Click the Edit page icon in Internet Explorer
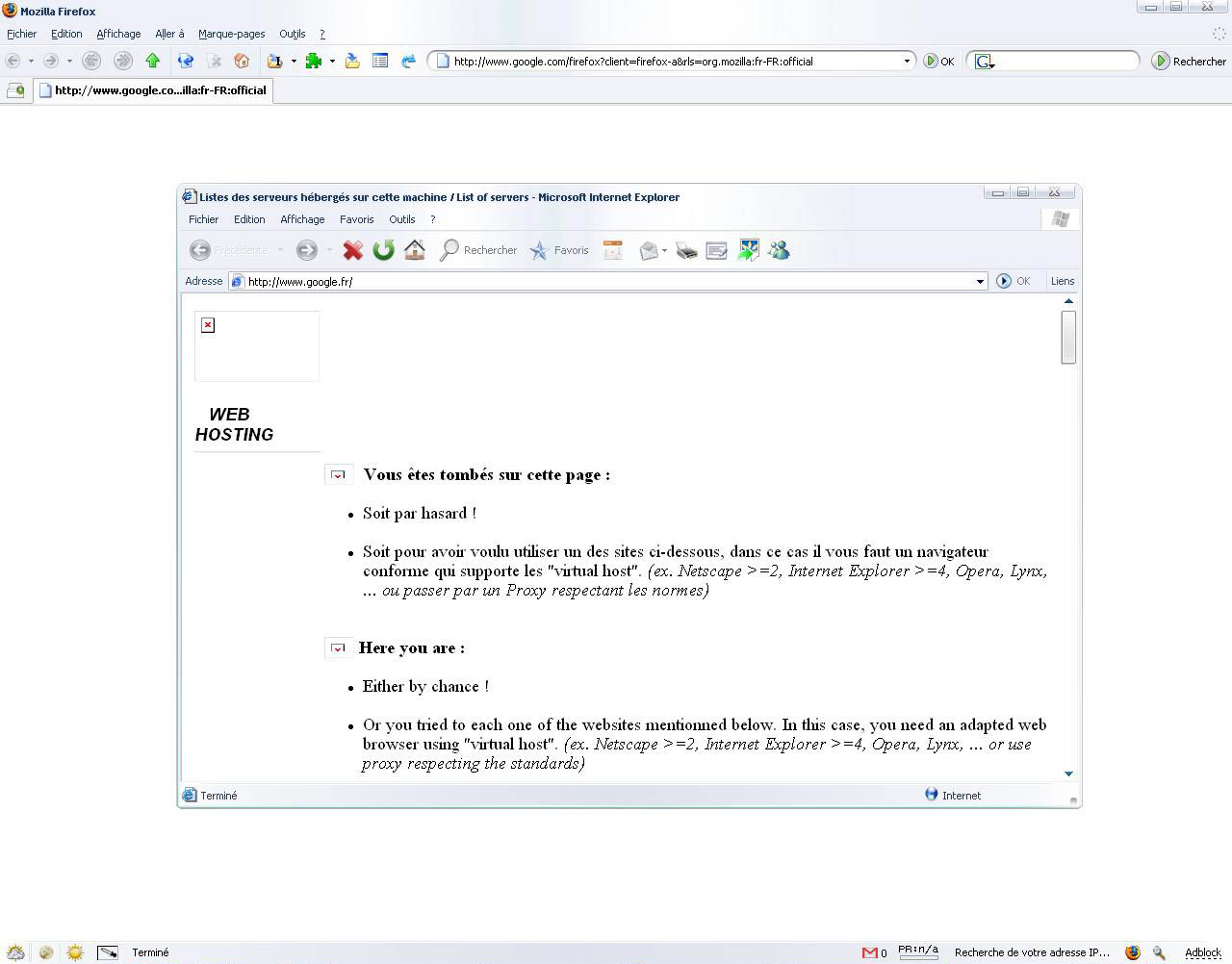Screen dimensions: 1232x964 pyautogui.click(x=716, y=250)
